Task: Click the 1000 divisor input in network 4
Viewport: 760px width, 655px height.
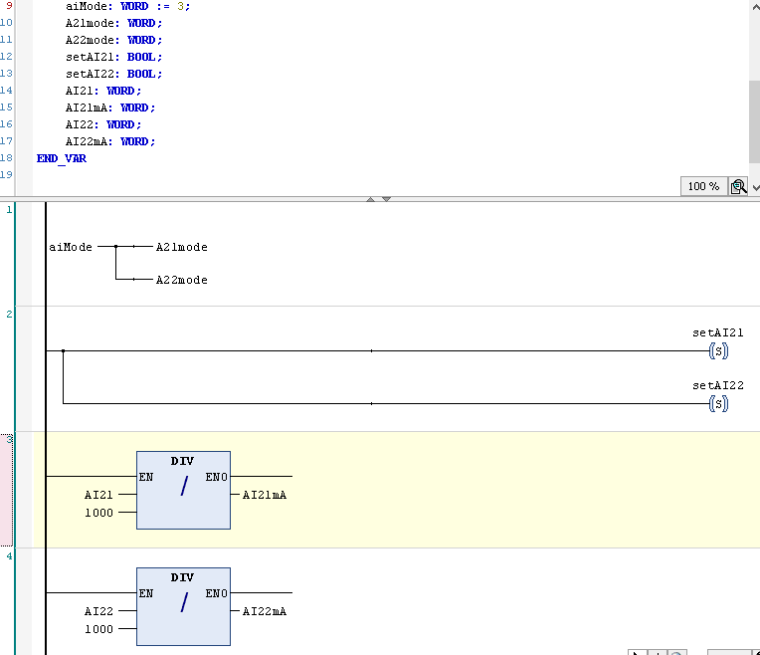Action: pyautogui.click(x=99, y=629)
